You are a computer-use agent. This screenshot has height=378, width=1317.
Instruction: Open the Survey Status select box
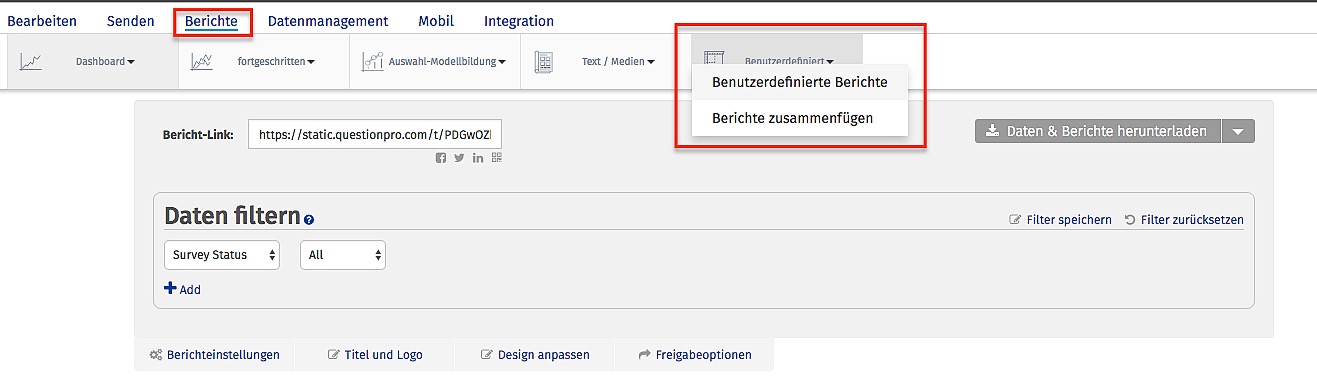tap(222, 255)
